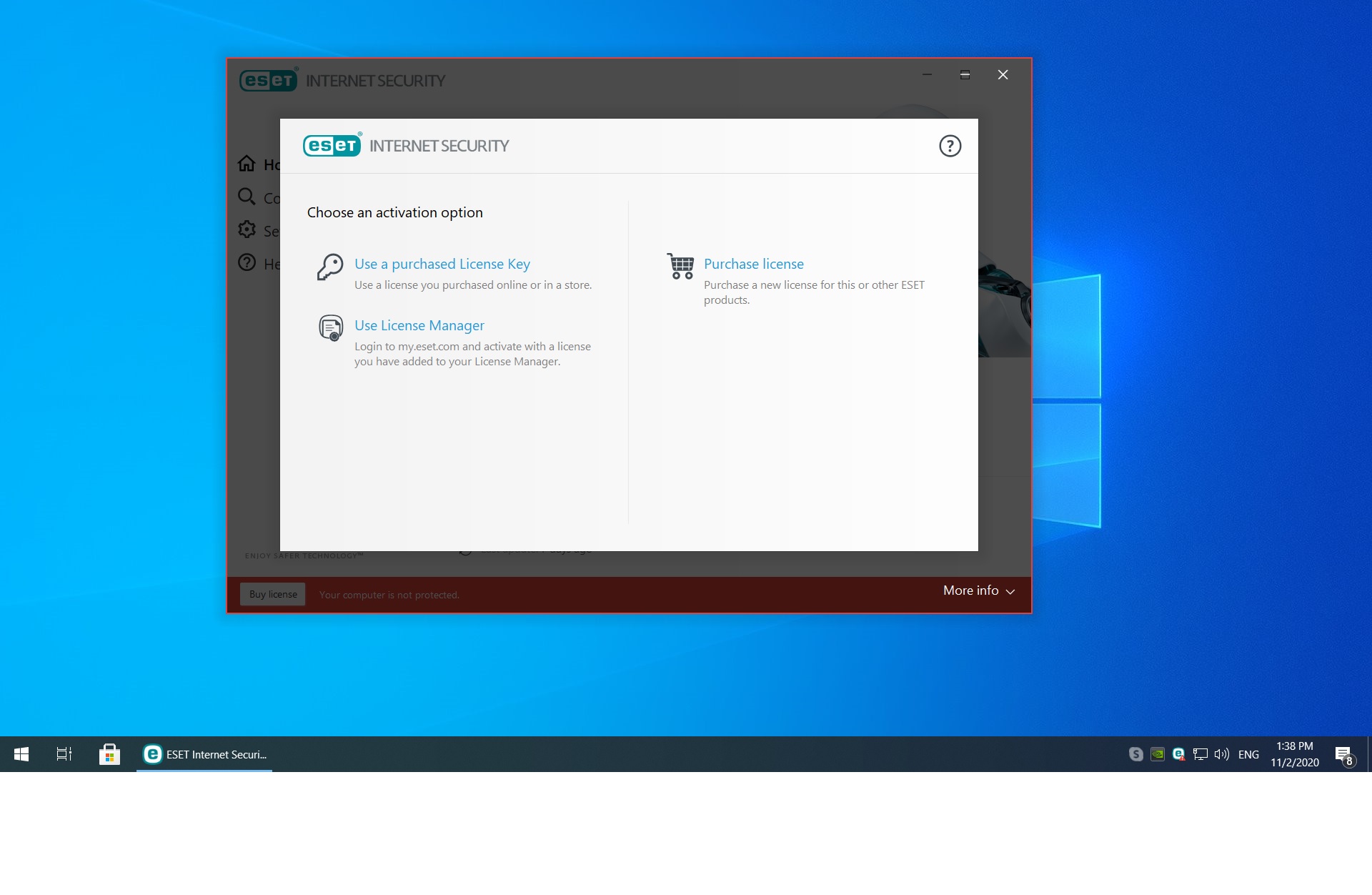
Task: Click the Buy license button
Action: (x=273, y=594)
